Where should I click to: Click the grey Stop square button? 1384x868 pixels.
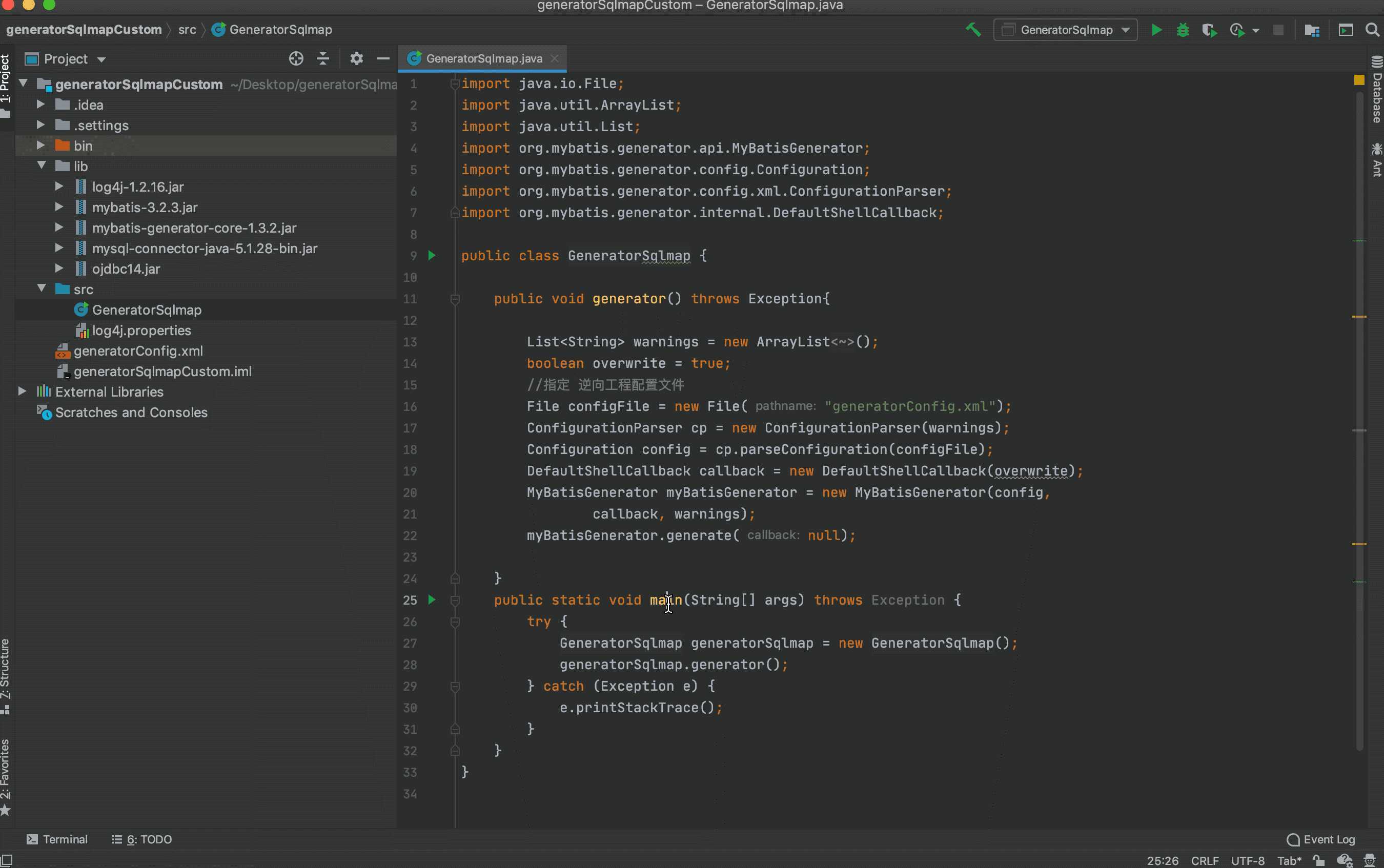(x=1278, y=30)
